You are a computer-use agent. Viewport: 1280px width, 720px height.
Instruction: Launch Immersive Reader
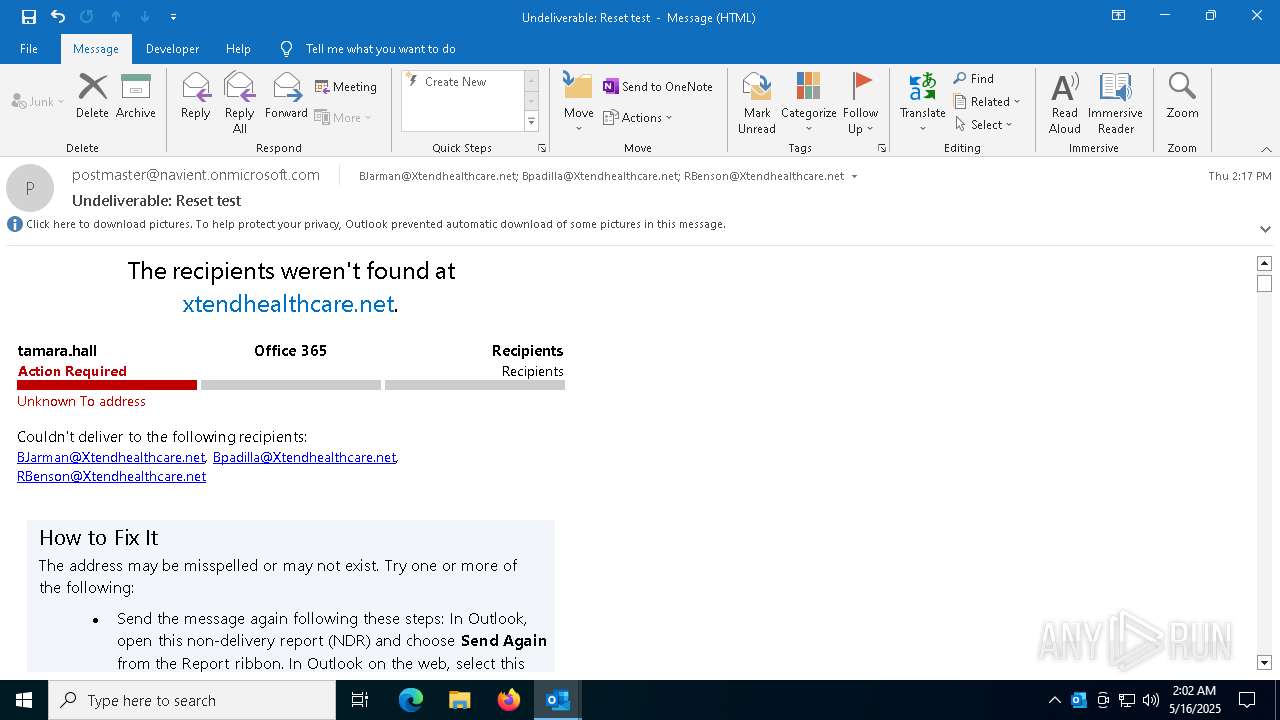(1115, 102)
